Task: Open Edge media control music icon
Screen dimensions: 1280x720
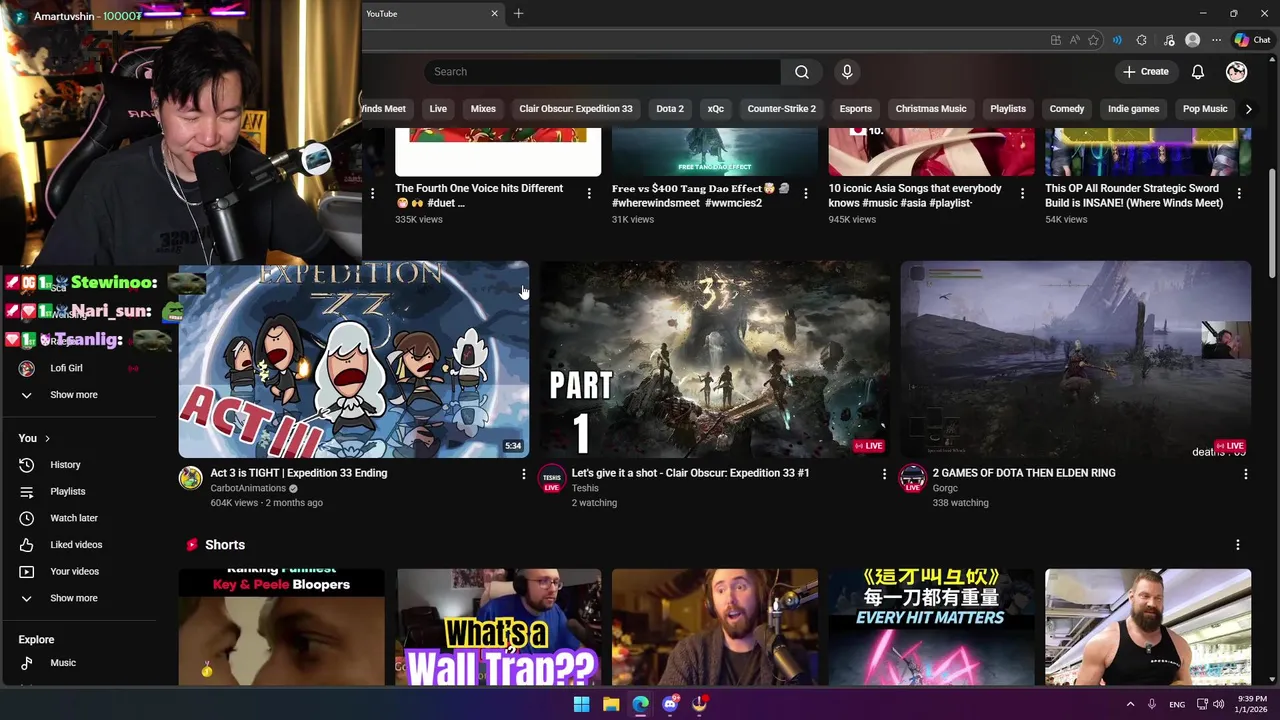Action: click(x=1169, y=40)
